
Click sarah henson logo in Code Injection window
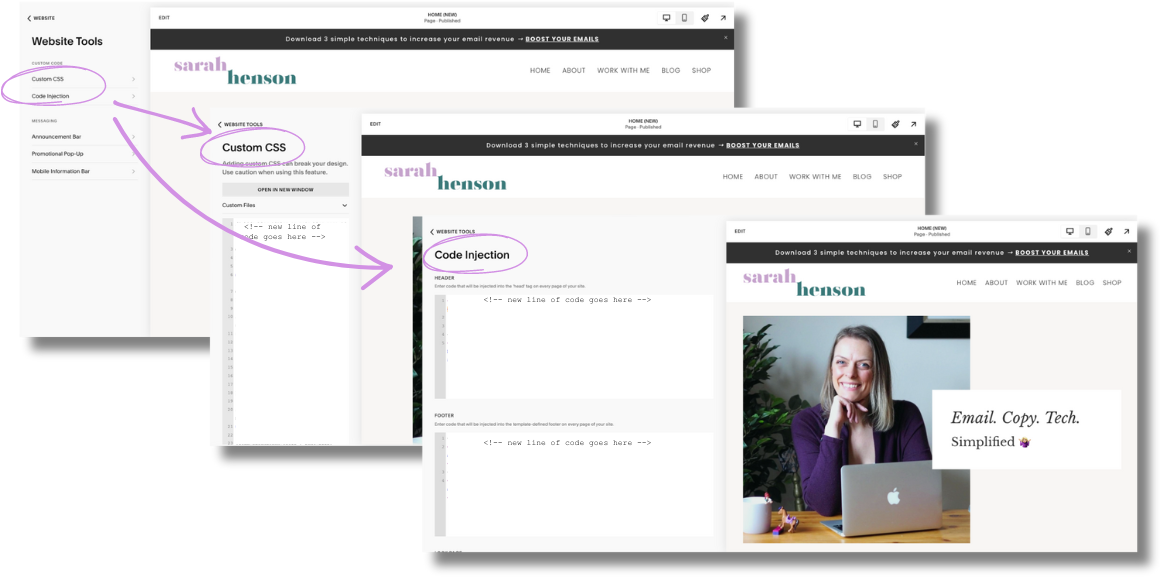[804, 283]
